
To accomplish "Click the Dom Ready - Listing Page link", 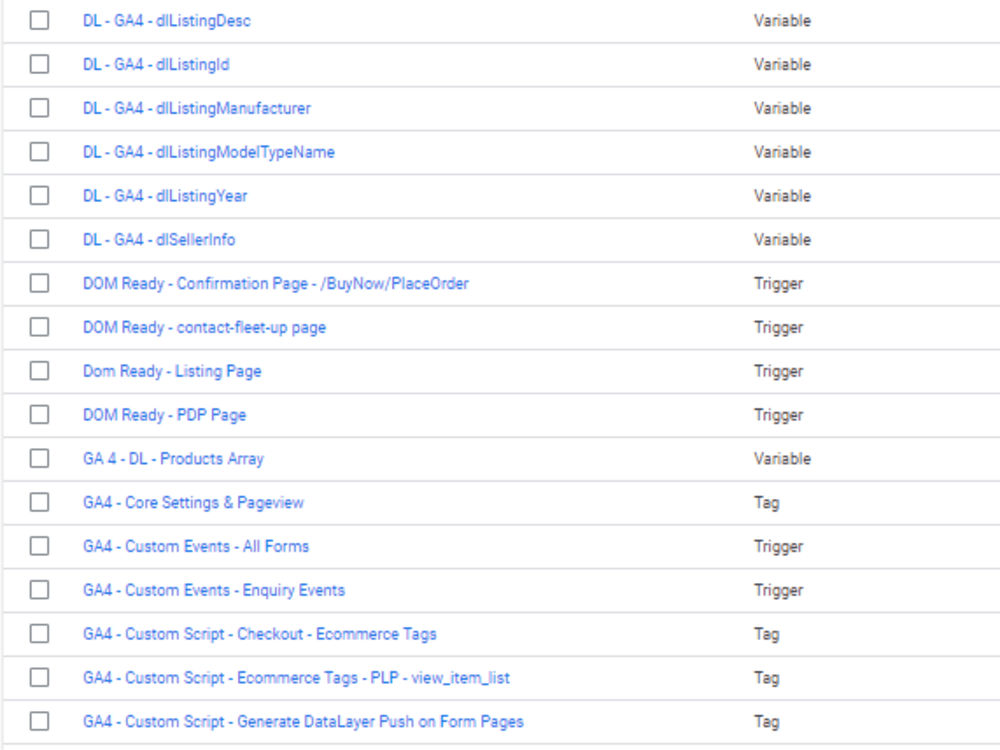I will 172,371.
